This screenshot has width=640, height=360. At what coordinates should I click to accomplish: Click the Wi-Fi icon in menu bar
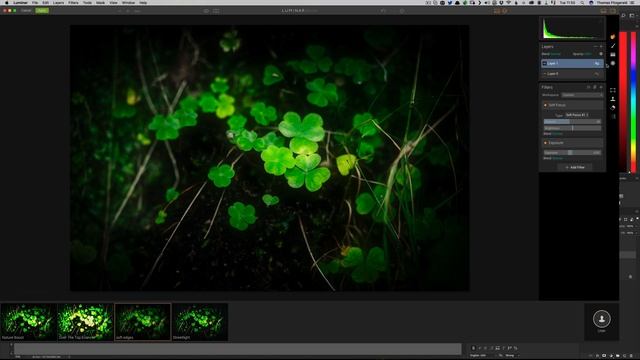pos(508,2)
